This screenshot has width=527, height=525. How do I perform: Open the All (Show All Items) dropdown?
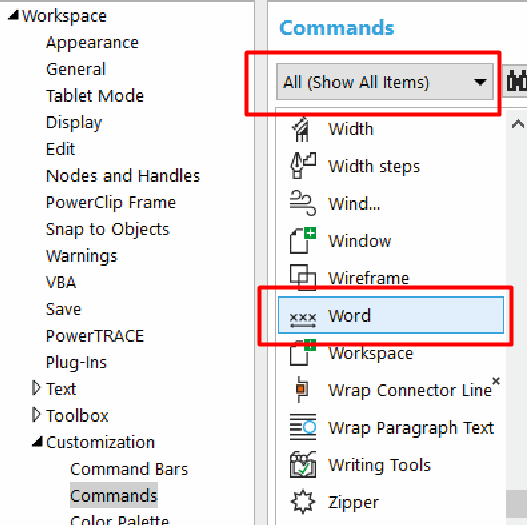[x=385, y=82]
